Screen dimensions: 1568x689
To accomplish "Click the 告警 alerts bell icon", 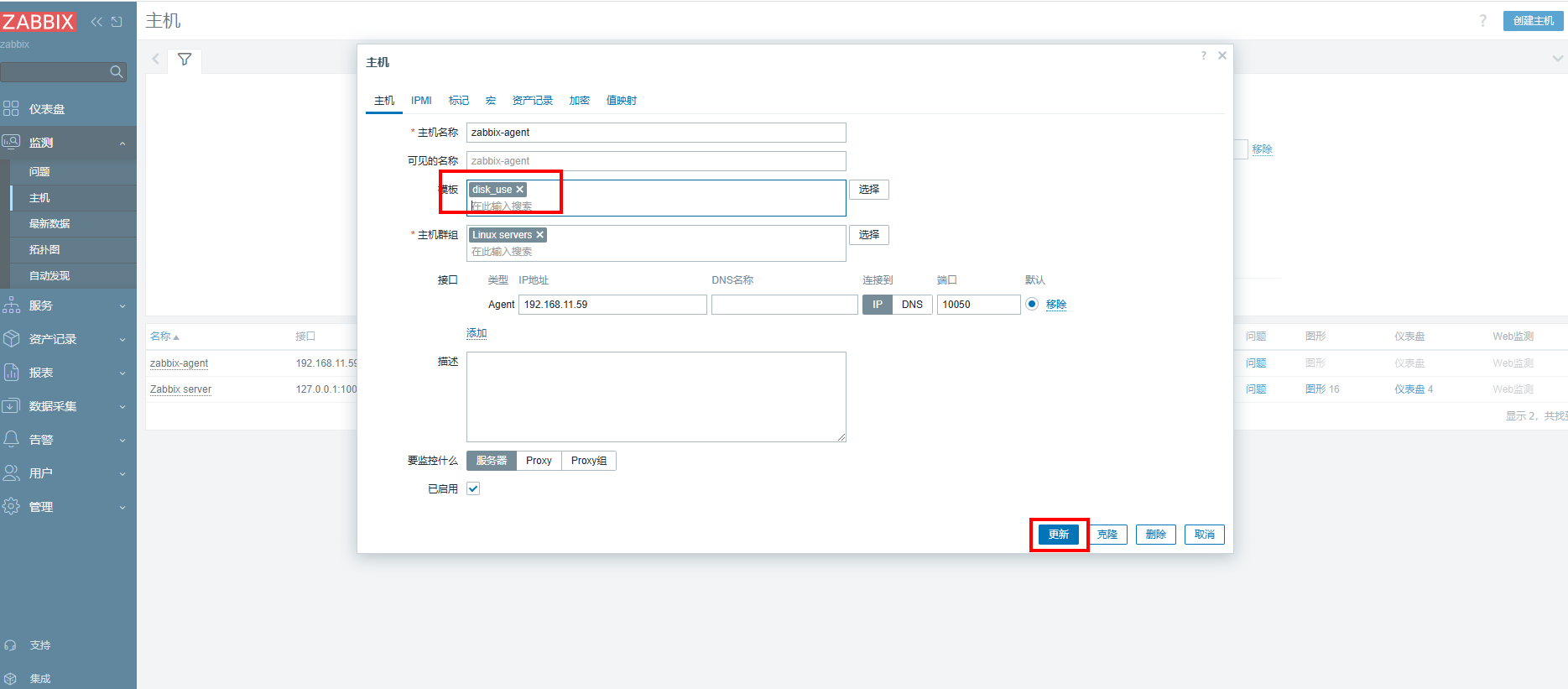I will [11, 439].
